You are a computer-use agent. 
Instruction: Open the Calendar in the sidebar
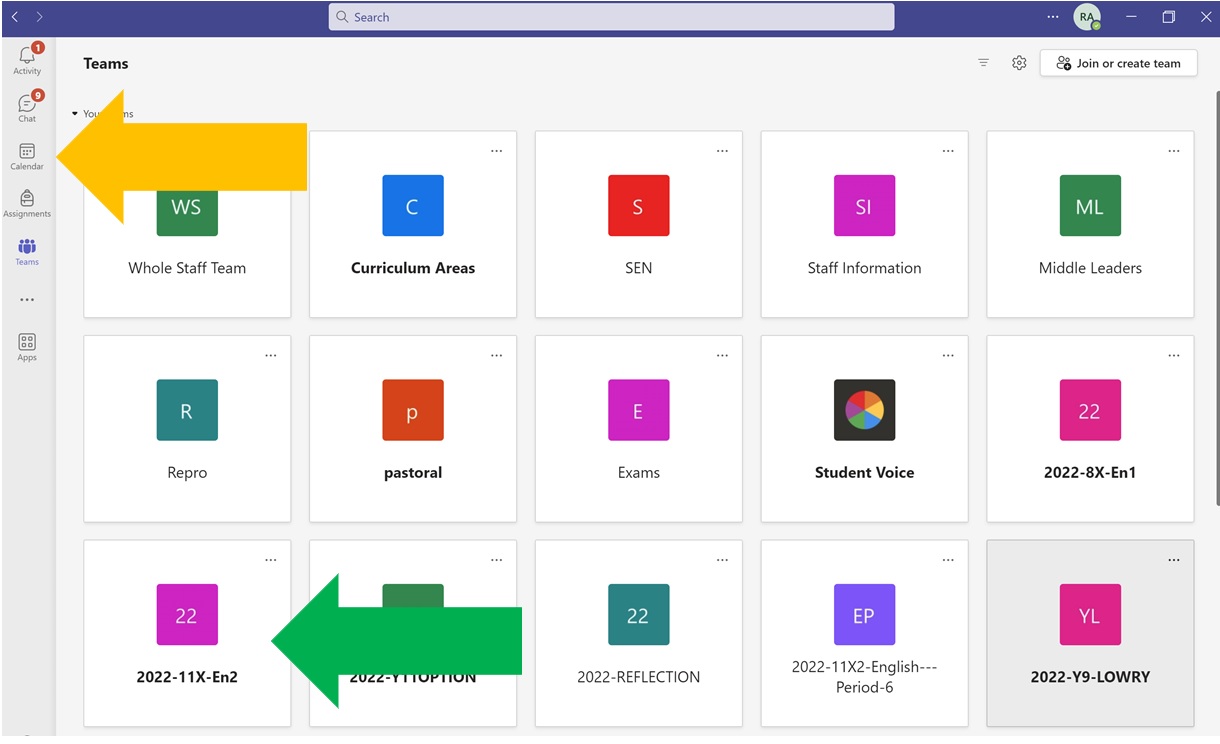(27, 155)
